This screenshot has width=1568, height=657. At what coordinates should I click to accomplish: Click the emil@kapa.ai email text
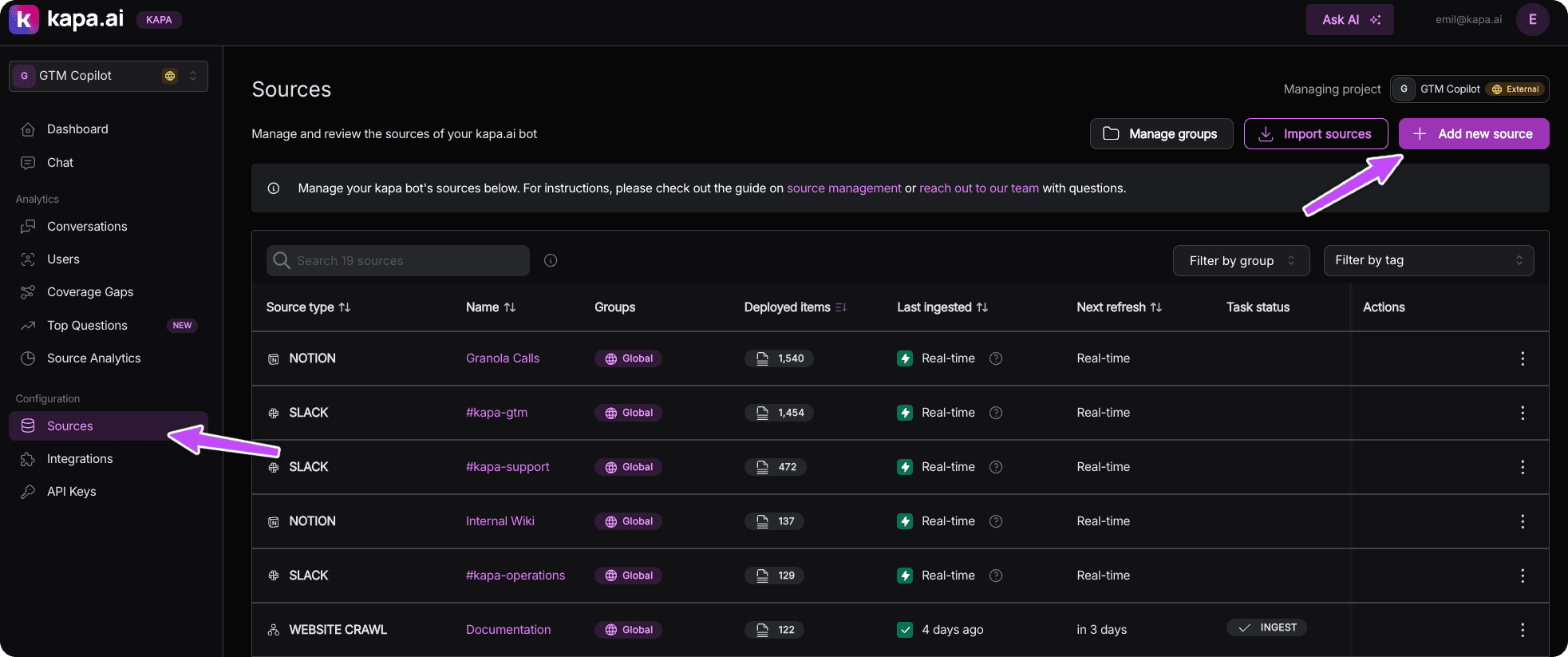pos(1468,20)
